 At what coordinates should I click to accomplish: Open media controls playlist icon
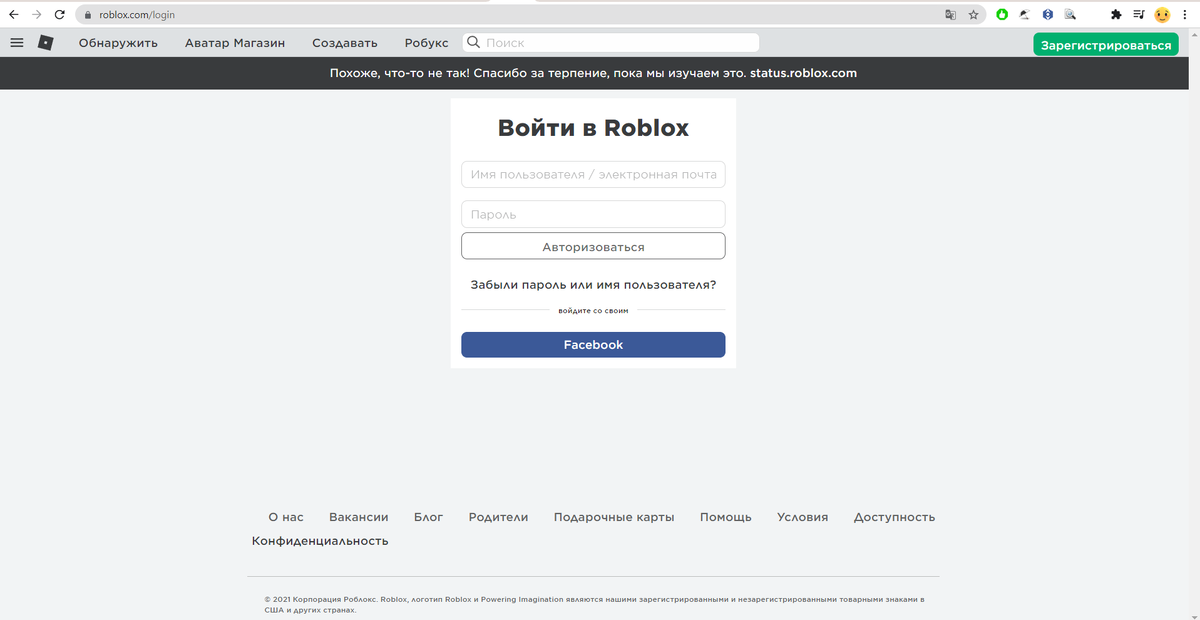coord(1139,15)
